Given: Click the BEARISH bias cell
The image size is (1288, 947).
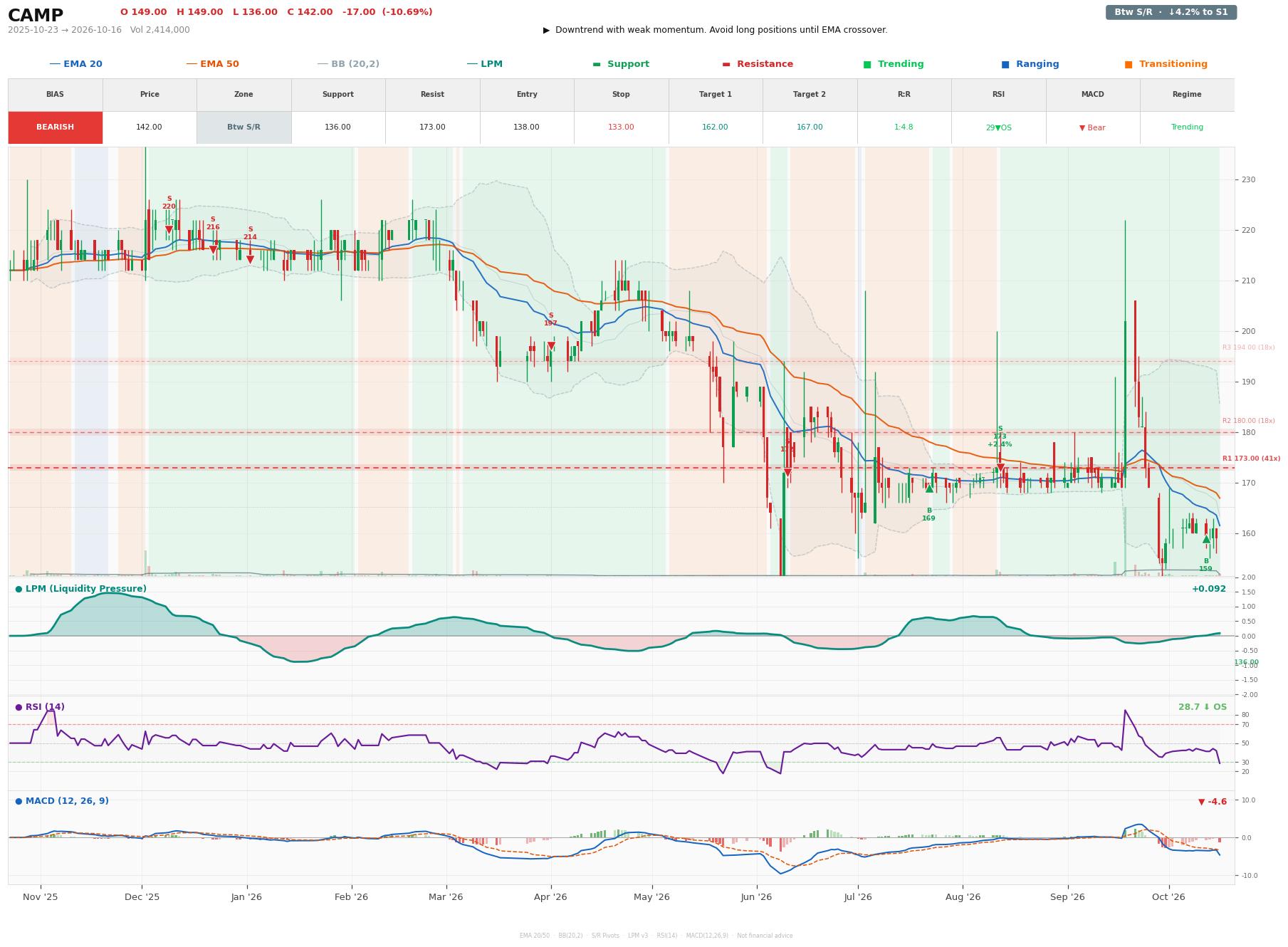Looking at the screenshot, I should (56, 127).
